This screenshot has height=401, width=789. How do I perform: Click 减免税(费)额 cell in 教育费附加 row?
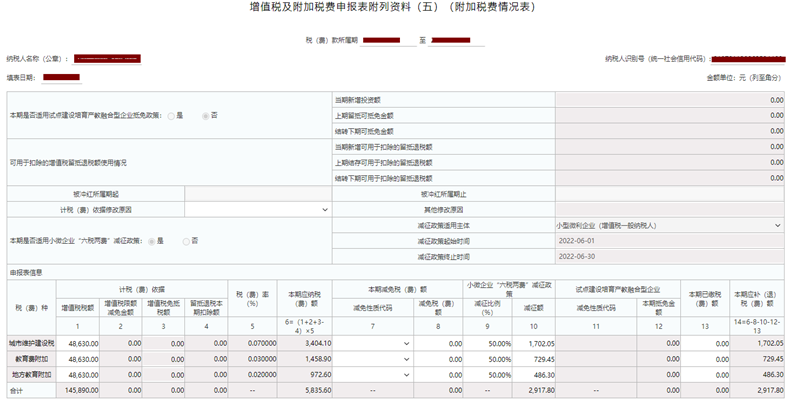pos(438,360)
